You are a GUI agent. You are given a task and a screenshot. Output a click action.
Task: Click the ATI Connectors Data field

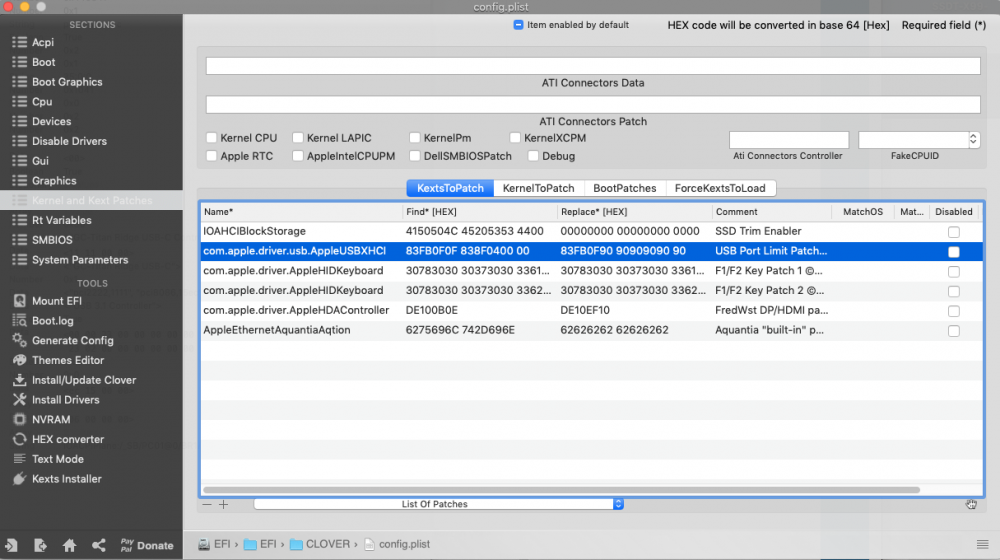pyautogui.click(x=593, y=66)
